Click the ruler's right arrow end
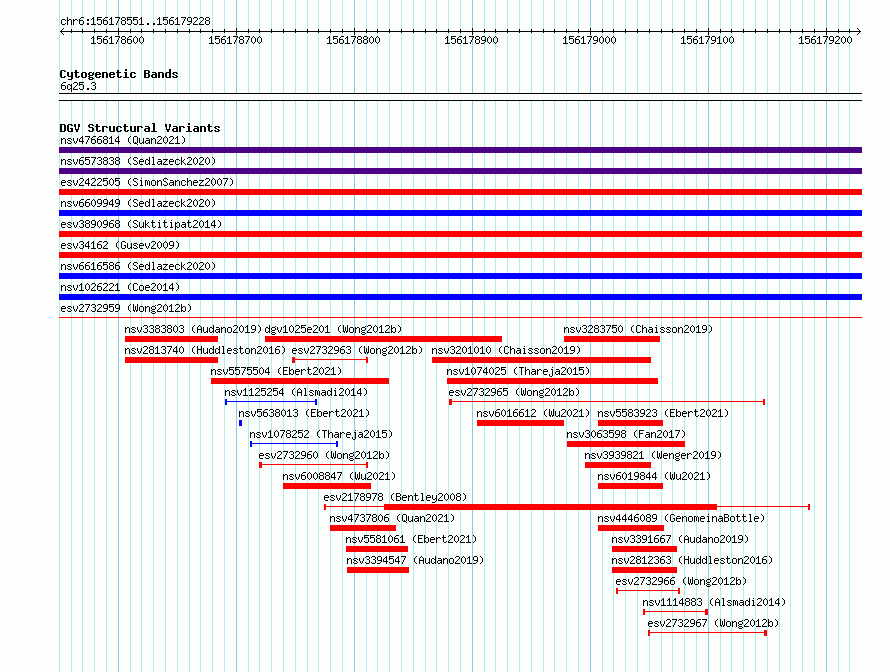The image size is (890, 672). [x=859, y=32]
